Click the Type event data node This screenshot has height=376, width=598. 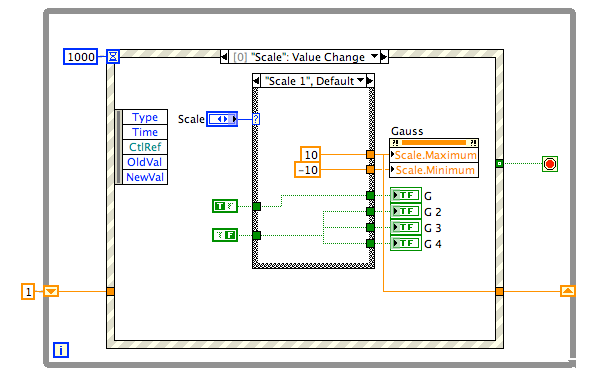(145, 117)
